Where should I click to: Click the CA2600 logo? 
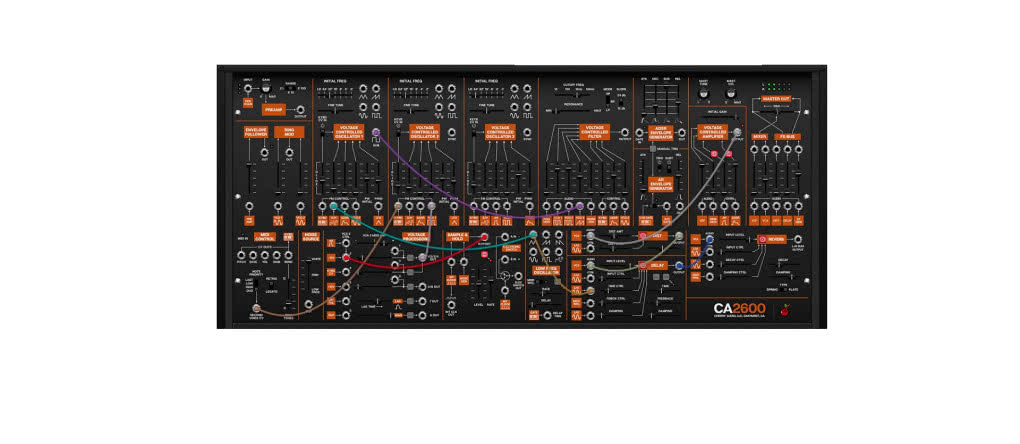740,309
